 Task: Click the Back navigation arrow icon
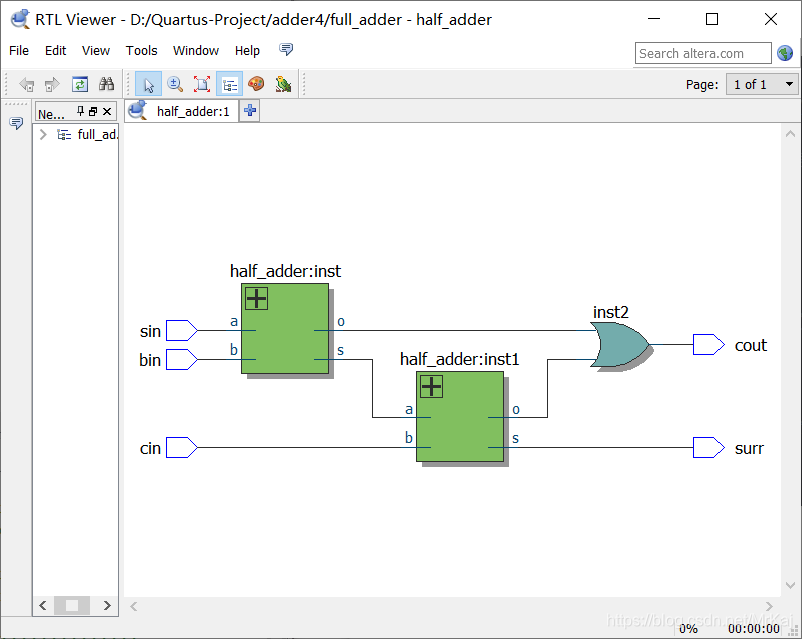point(27,84)
